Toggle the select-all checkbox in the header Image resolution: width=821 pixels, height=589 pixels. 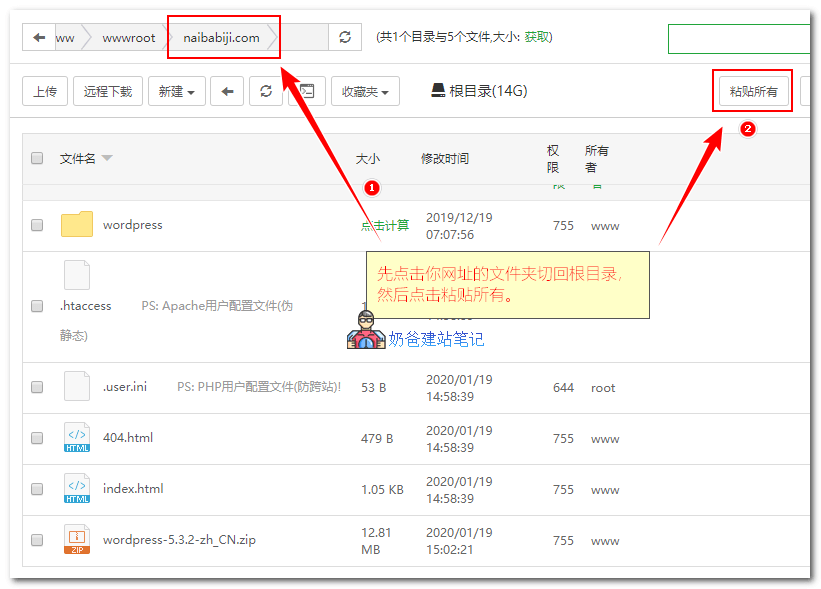point(37,157)
